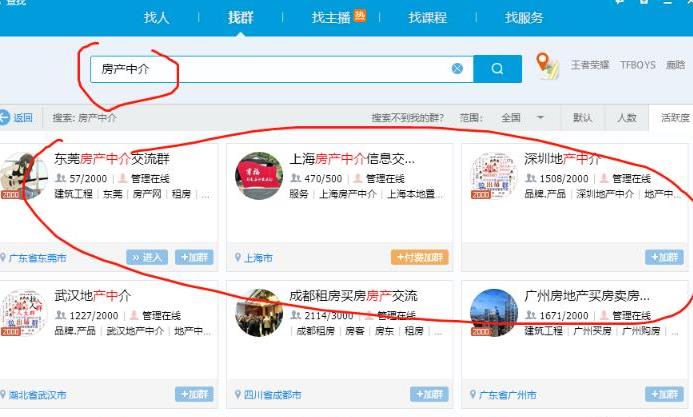This screenshot has height=417, width=693.
Task: Expand the 全国 range dropdown
Action: [x=541, y=117]
